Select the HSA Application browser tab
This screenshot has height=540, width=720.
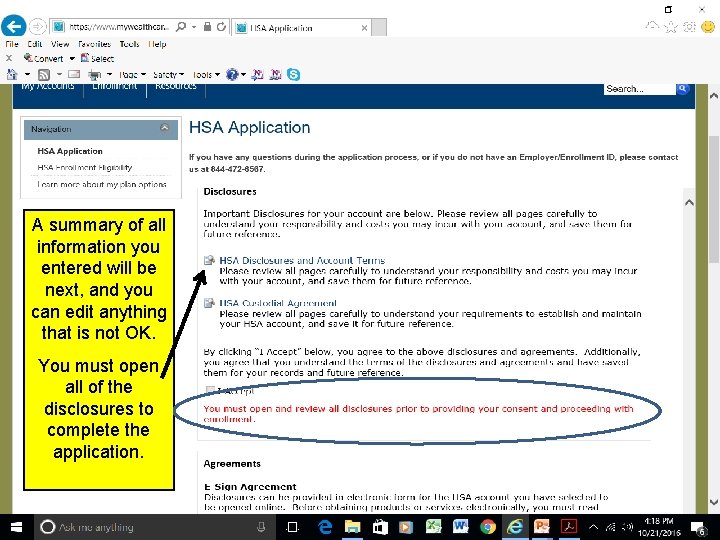tap(301, 28)
